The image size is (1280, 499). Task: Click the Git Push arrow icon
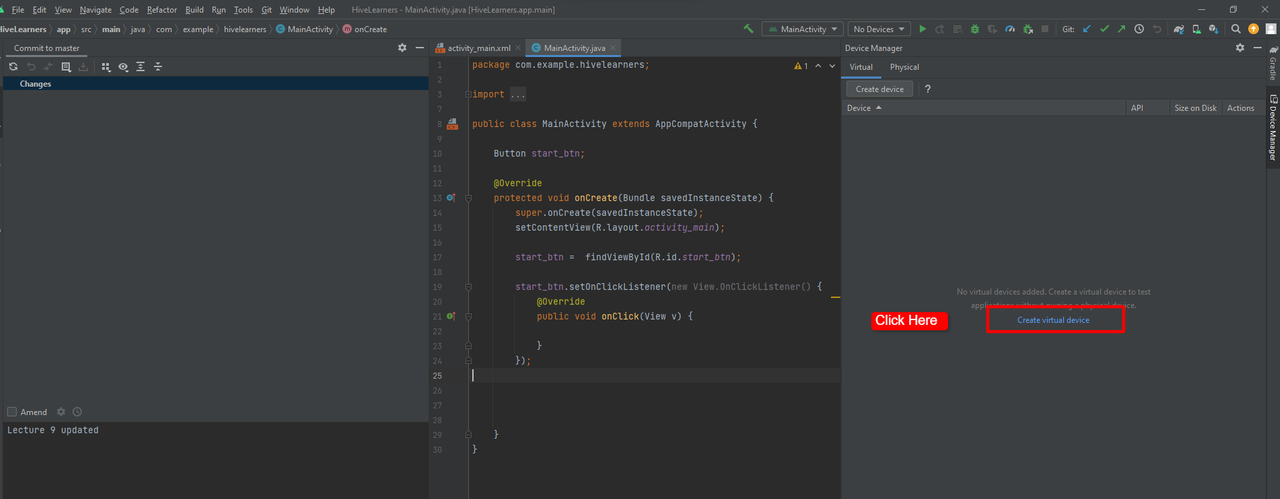coord(1121,29)
